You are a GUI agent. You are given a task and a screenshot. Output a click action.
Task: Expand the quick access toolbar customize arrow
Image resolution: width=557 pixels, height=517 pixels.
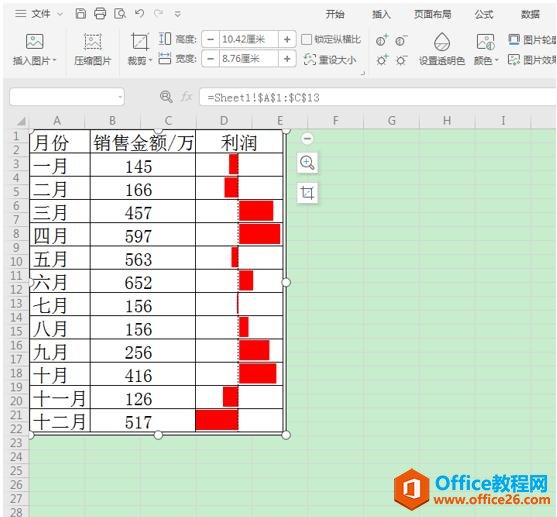(x=177, y=14)
